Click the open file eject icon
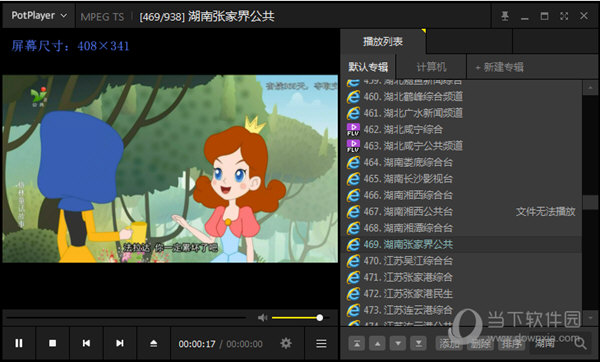 click(x=153, y=343)
